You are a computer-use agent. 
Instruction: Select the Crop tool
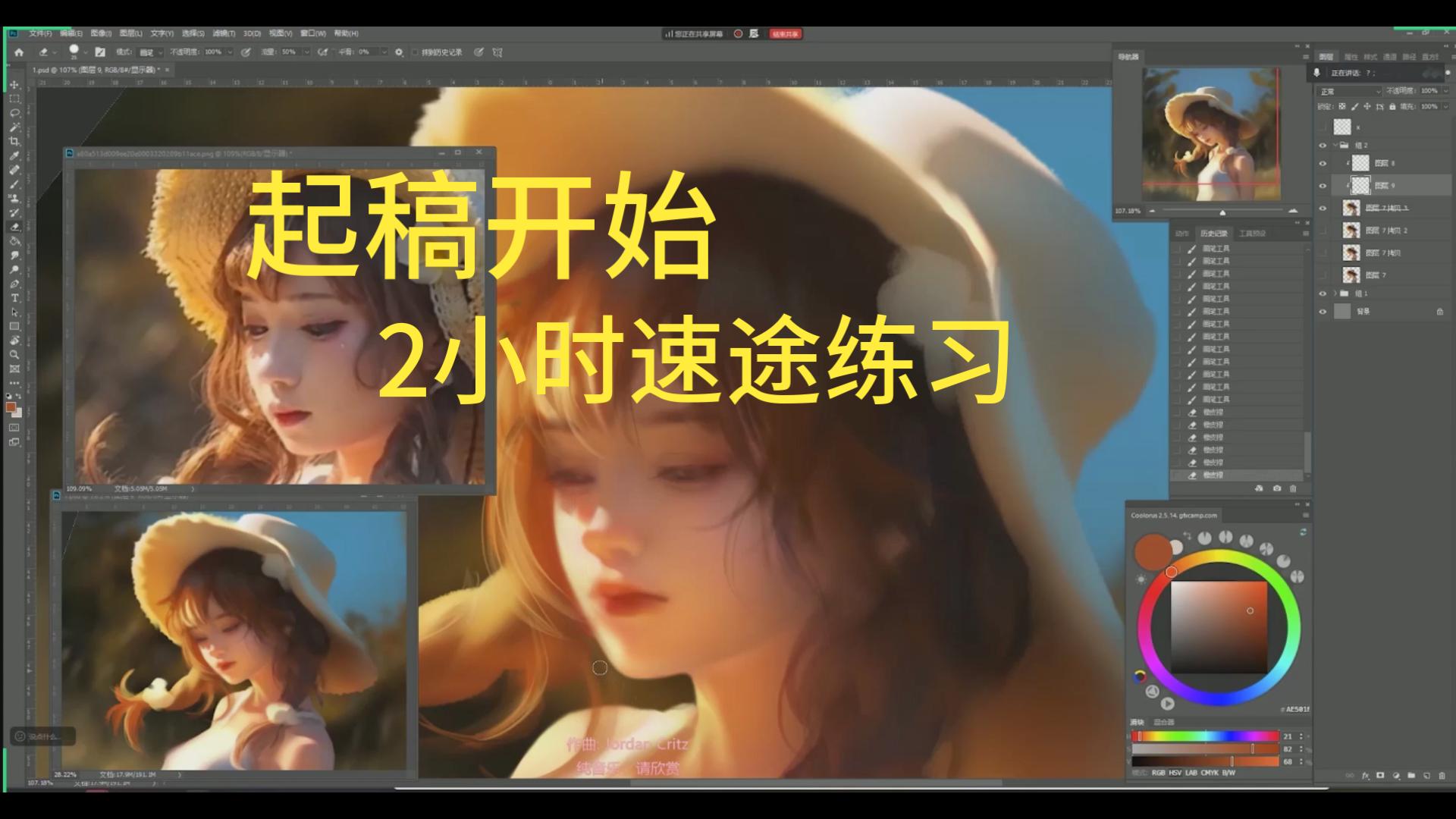14,142
